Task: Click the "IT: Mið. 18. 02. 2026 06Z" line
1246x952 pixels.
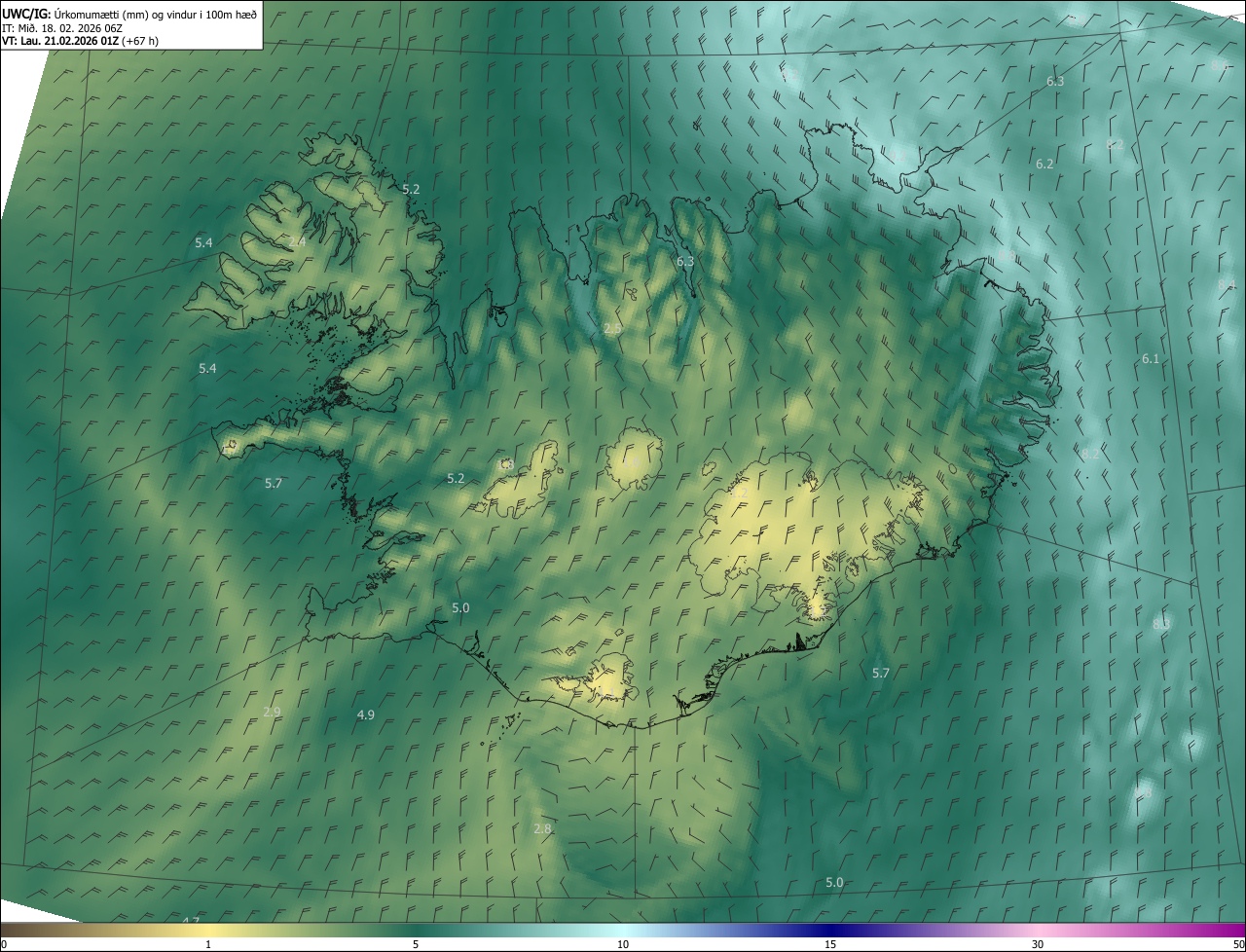Action: (x=62, y=28)
